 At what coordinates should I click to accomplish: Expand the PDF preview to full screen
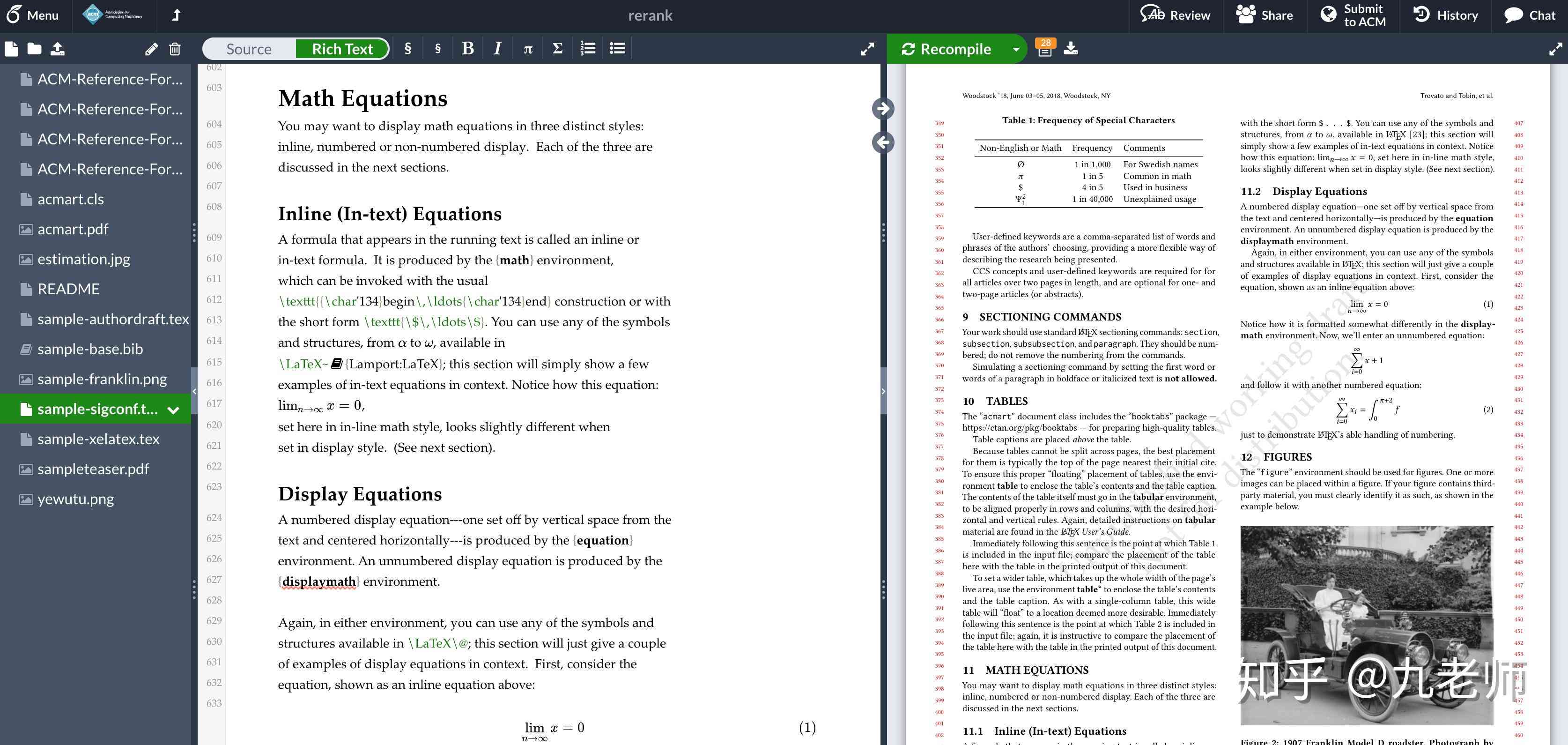pyautogui.click(x=1555, y=49)
